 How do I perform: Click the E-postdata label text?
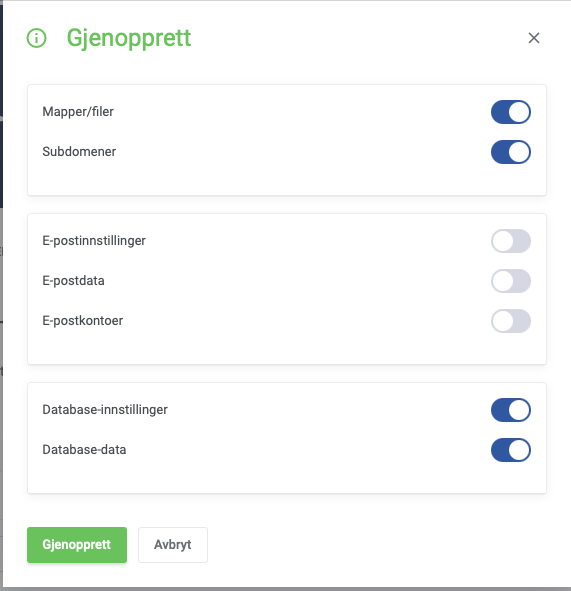(73, 281)
